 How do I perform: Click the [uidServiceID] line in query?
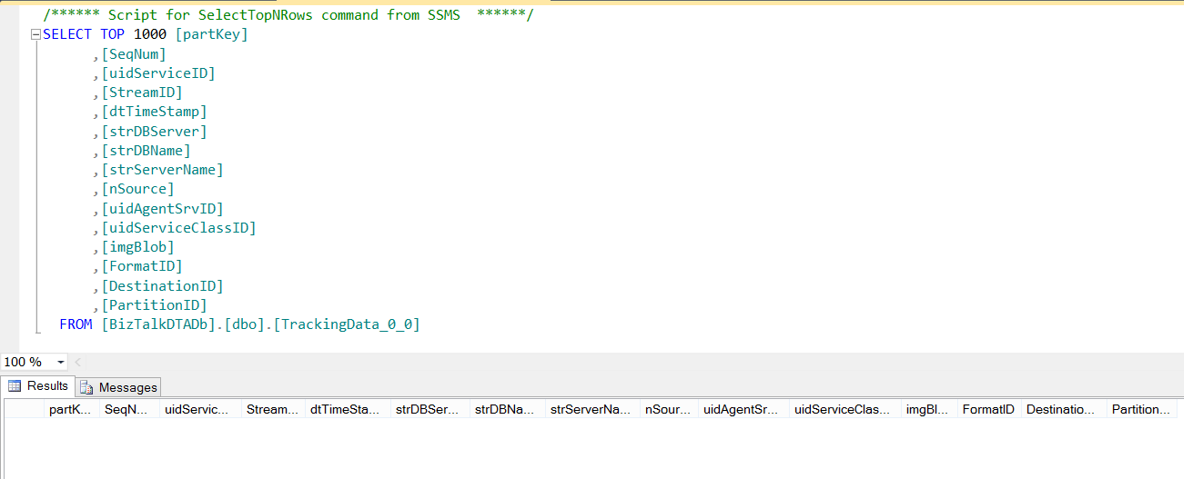tap(158, 74)
